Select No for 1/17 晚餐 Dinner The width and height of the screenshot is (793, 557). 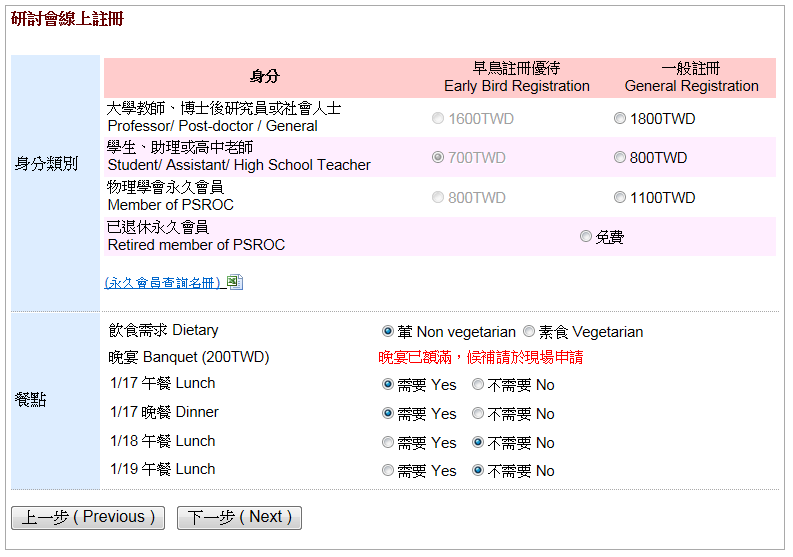478,414
